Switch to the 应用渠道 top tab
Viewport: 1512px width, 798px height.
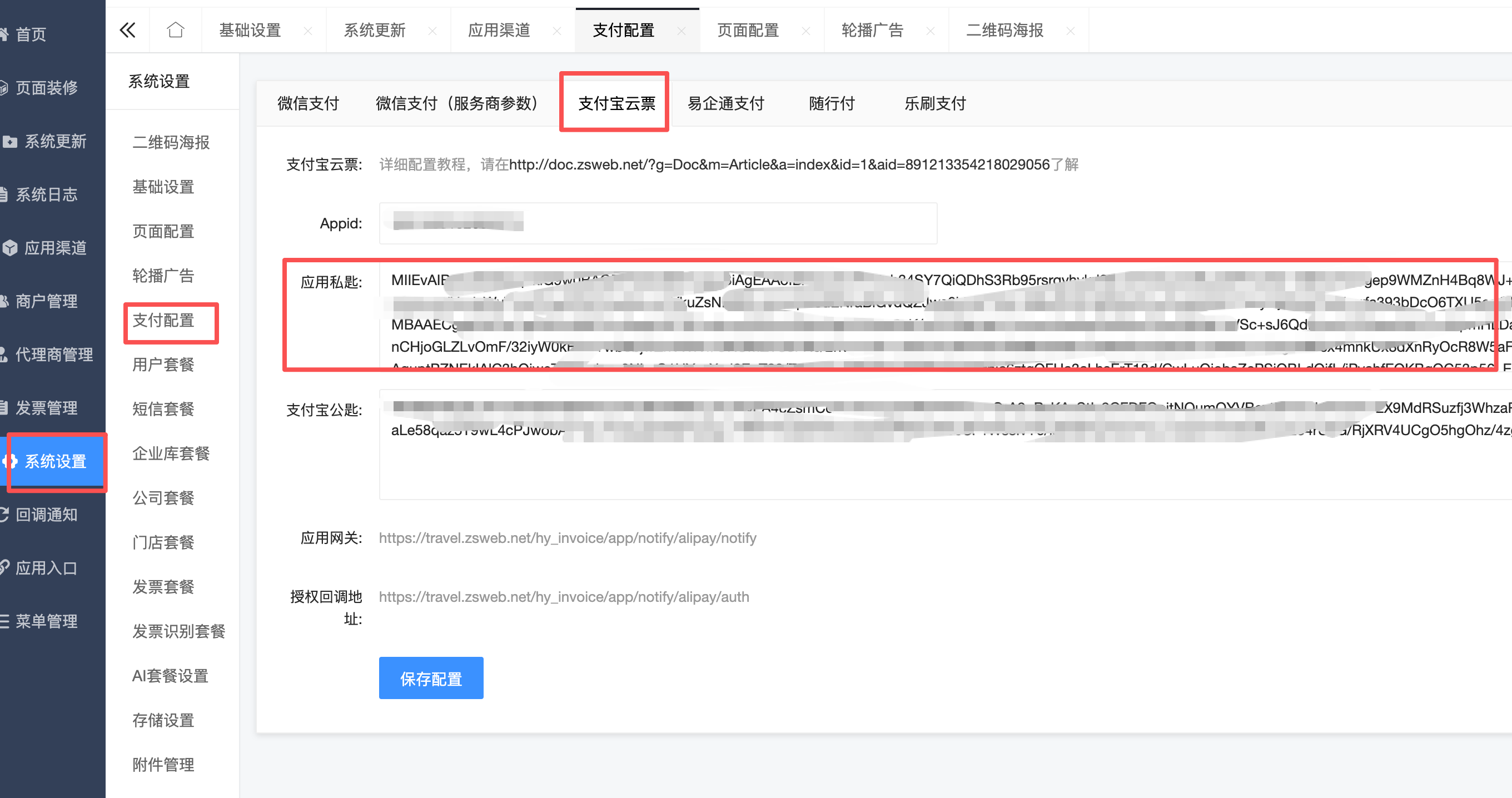[499, 30]
